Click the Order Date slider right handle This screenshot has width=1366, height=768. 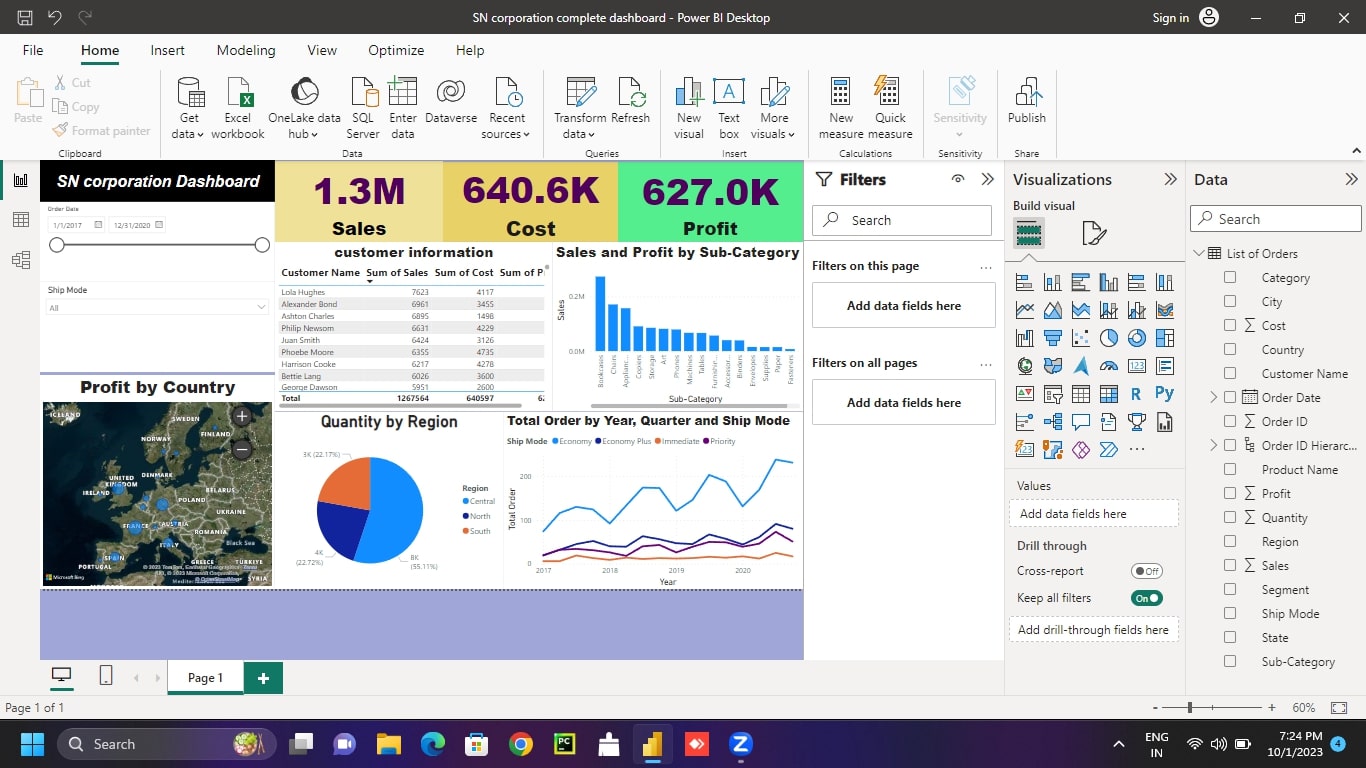pyautogui.click(x=262, y=245)
